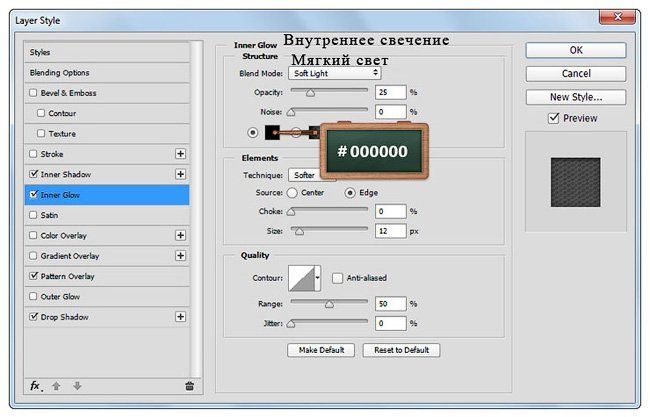The width and height of the screenshot is (650, 417).
Task: Select the solid color radio button
Action: tap(252, 133)
